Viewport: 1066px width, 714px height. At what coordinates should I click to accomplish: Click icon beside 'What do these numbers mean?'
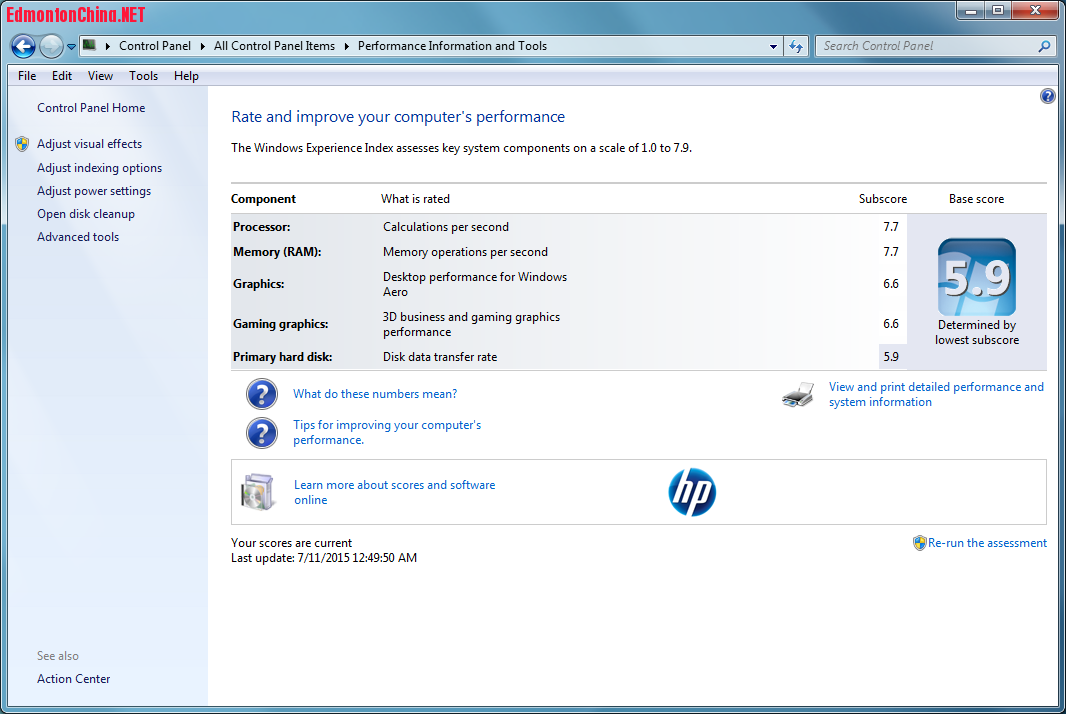(x=262, y=394)
